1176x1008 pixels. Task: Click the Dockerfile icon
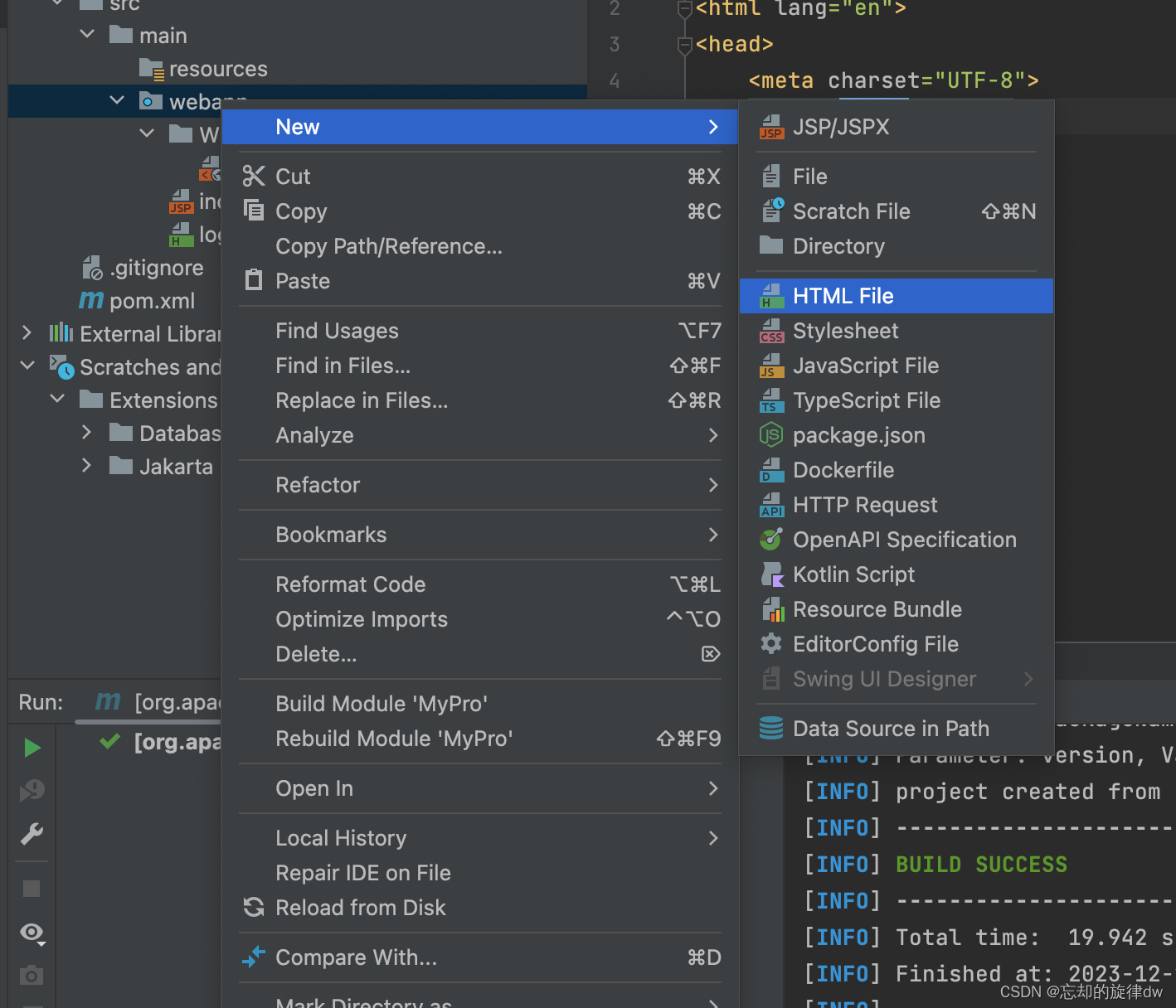click(x=771, y=470)
